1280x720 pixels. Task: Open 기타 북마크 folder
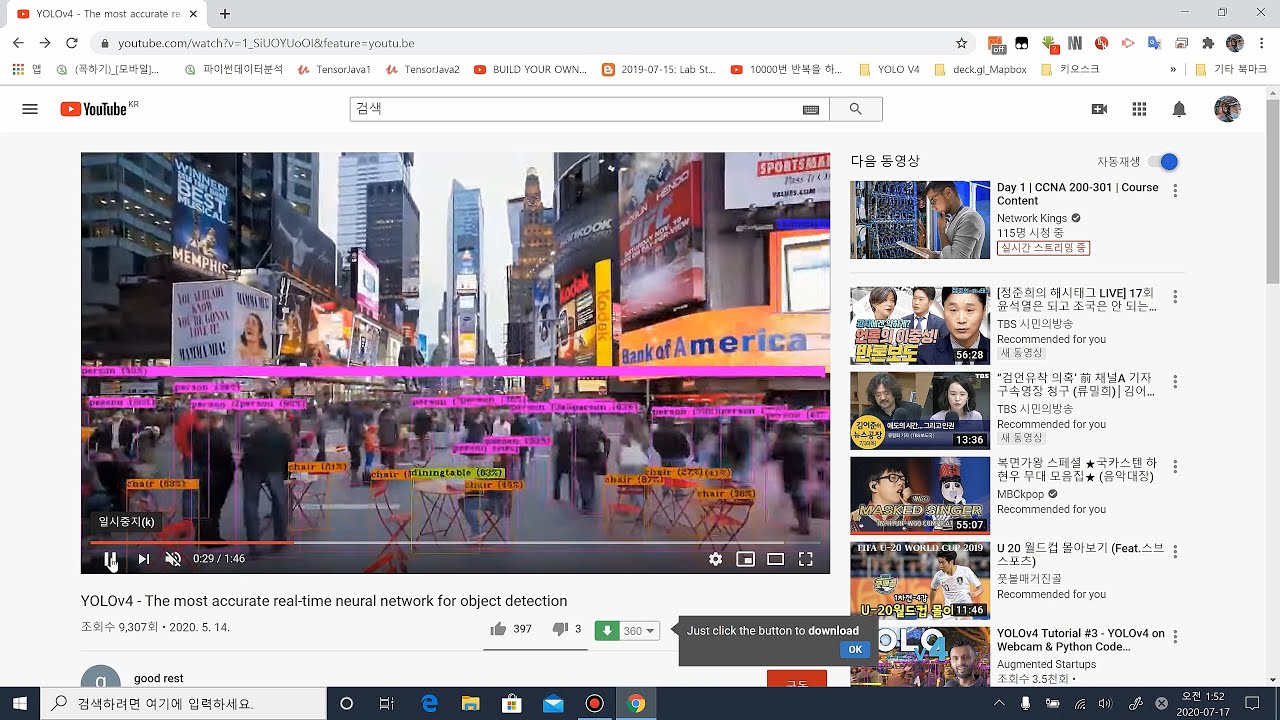coord(1231,70)
